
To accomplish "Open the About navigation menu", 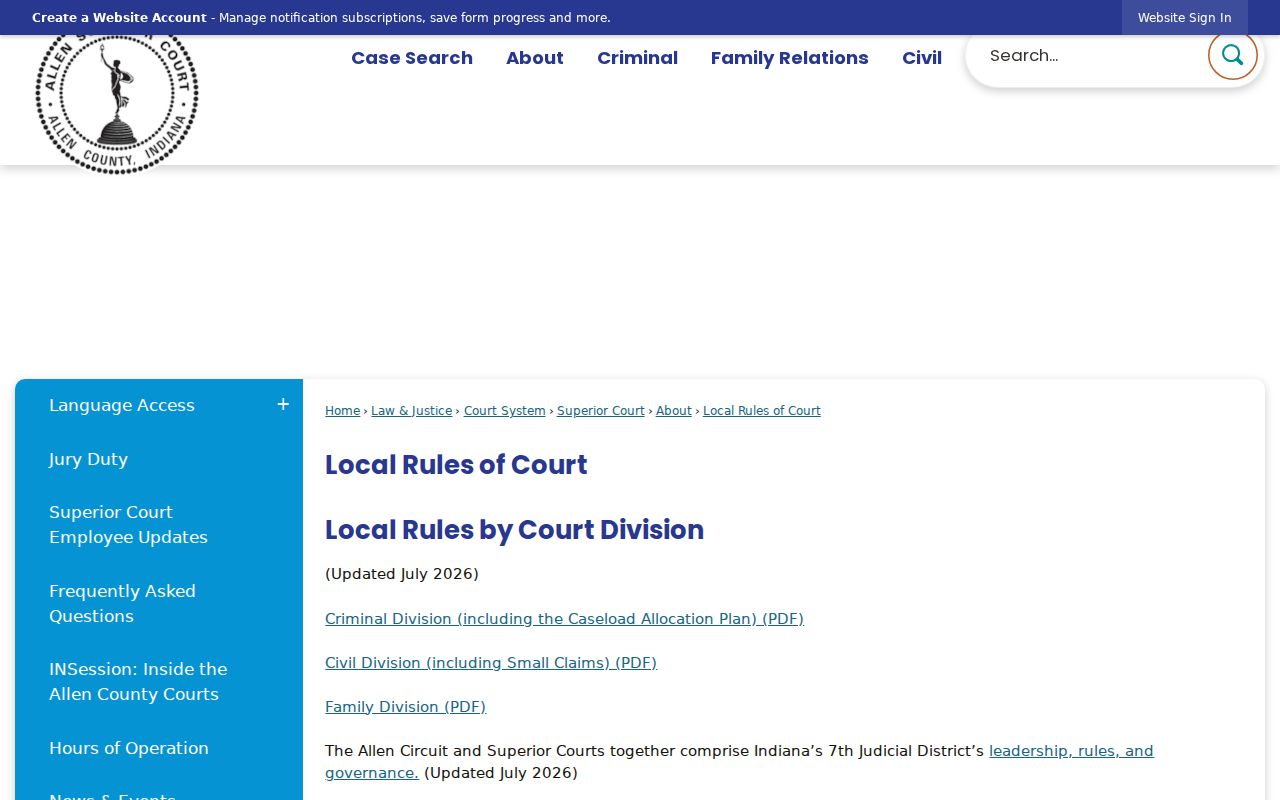I will tap(535, 58).
